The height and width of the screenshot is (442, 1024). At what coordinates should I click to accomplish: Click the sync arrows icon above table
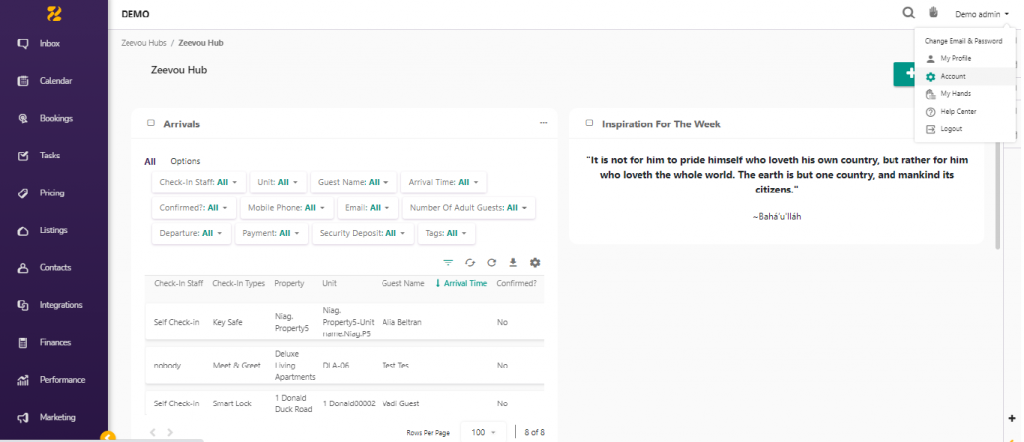coord(470,262)
